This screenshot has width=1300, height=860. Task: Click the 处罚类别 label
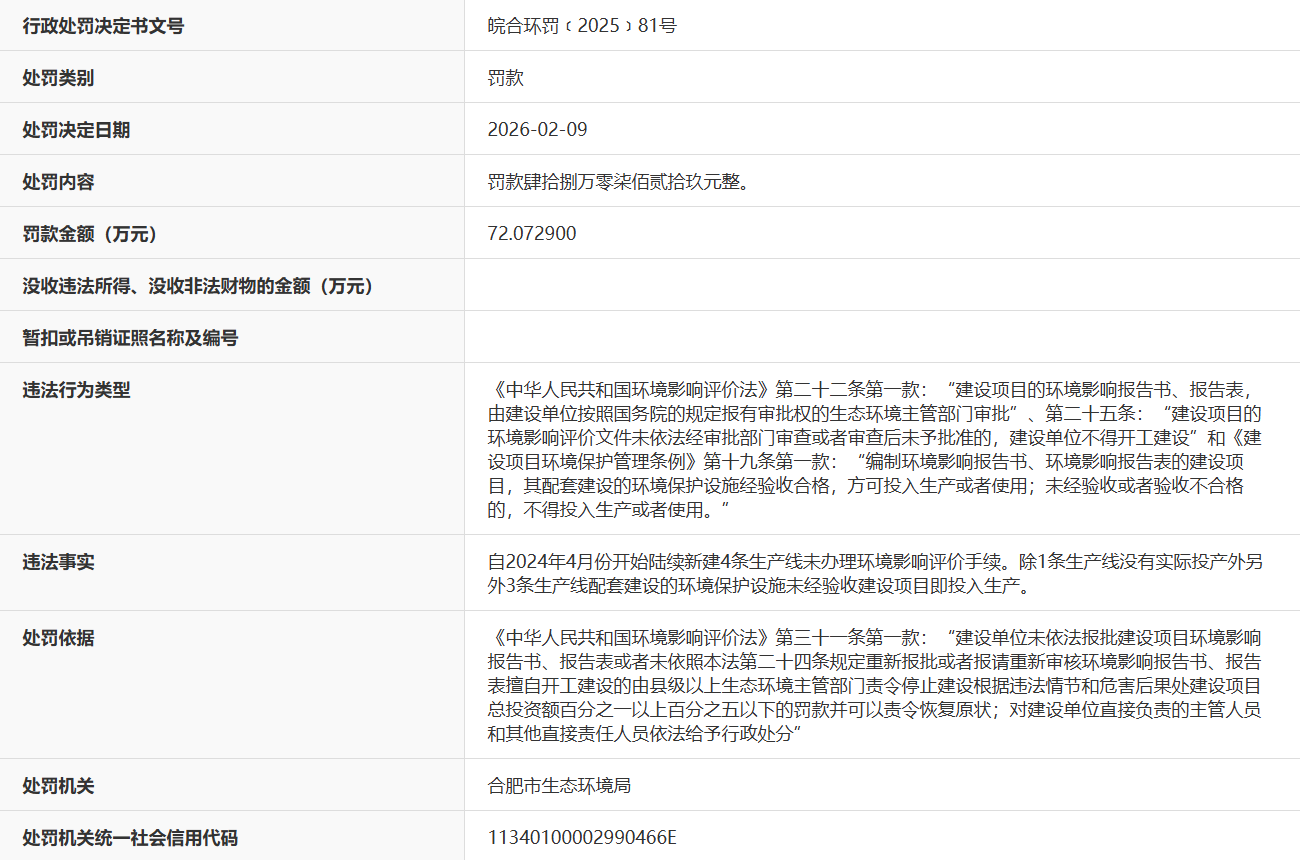pyautogui.click(x=58, y=78)
